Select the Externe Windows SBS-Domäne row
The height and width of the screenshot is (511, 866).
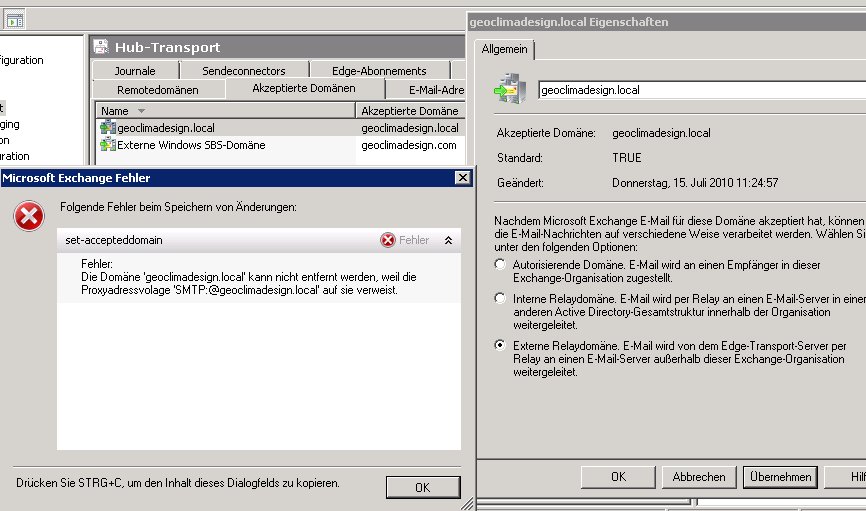[280, 145]
